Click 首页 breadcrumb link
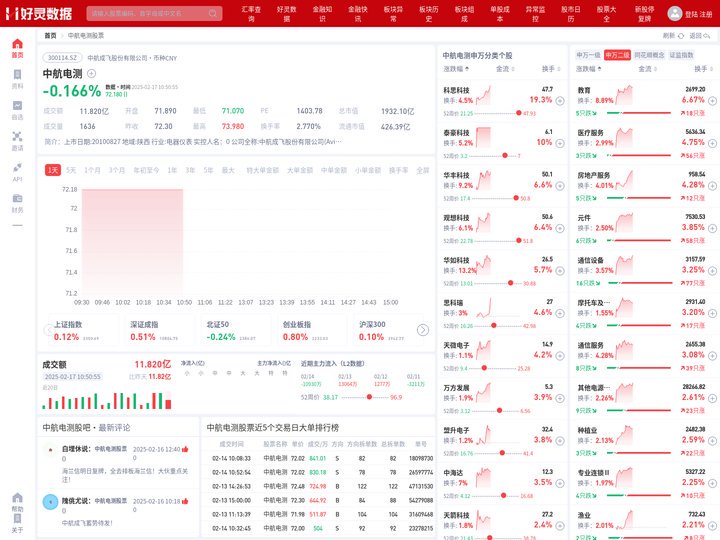Image resolution: width=720 pixels, height=540 pixels. tap(50, 35)
